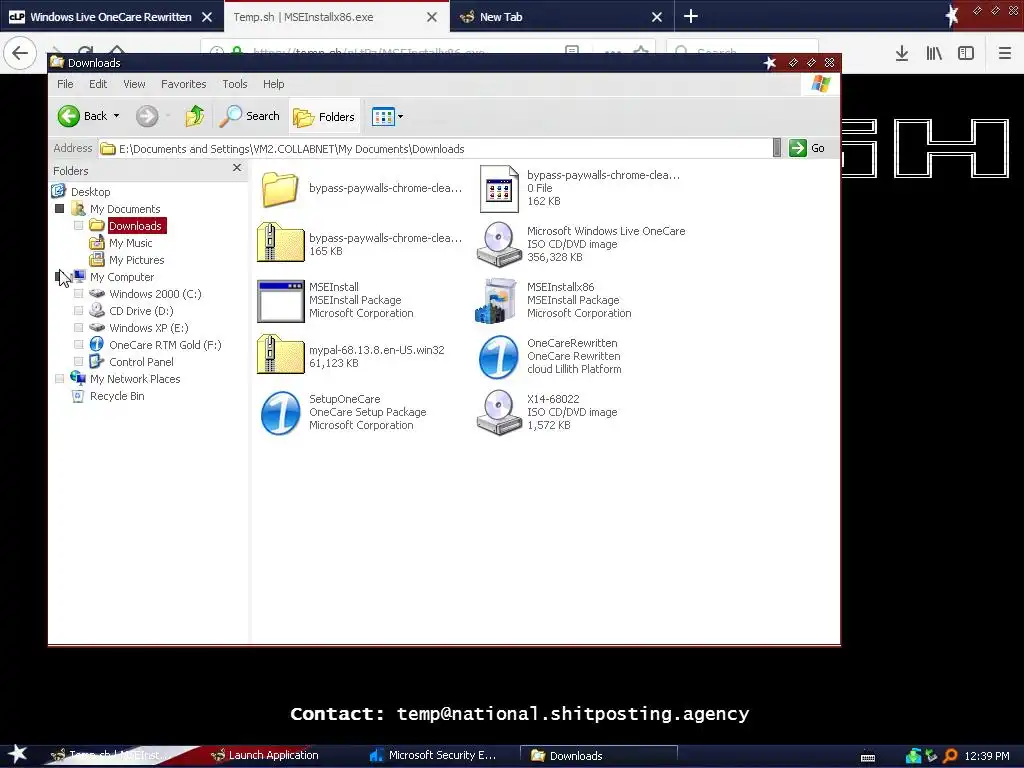Select My Documents in folder tree

125,209
